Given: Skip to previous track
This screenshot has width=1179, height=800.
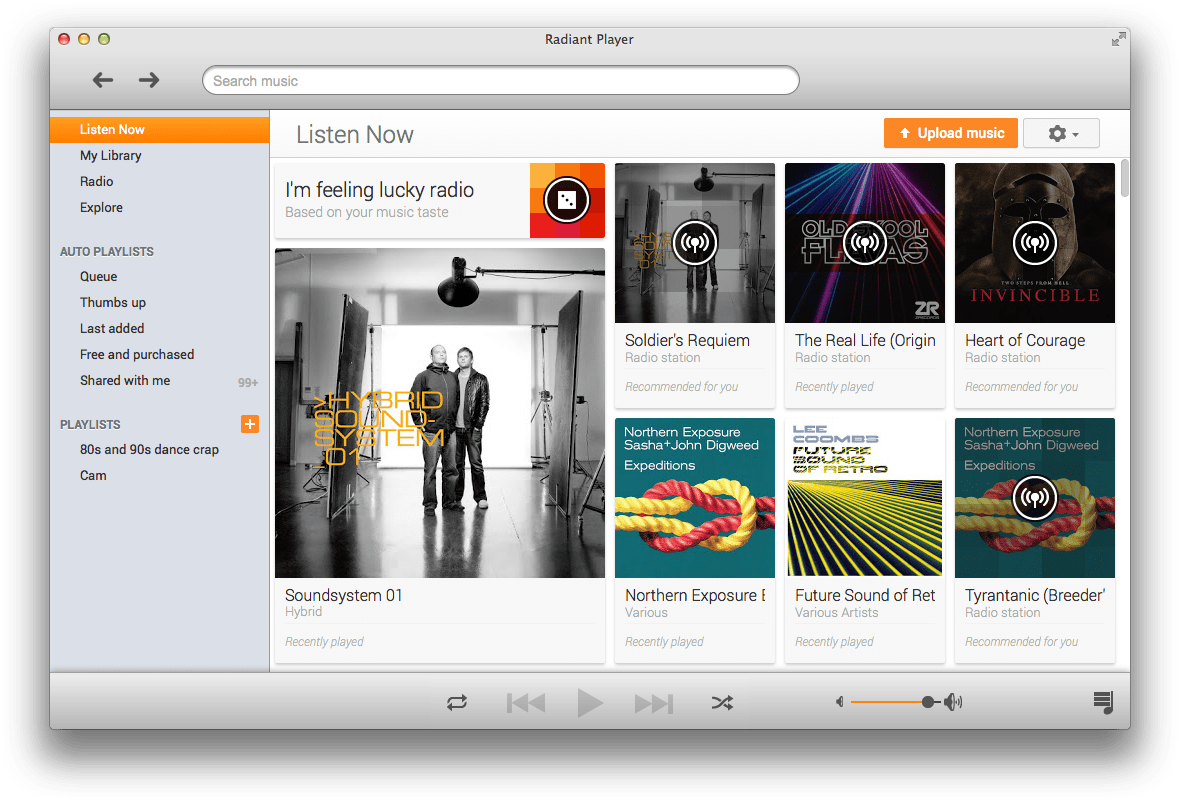Looking at the screenshot, I should tap(526, 703).
